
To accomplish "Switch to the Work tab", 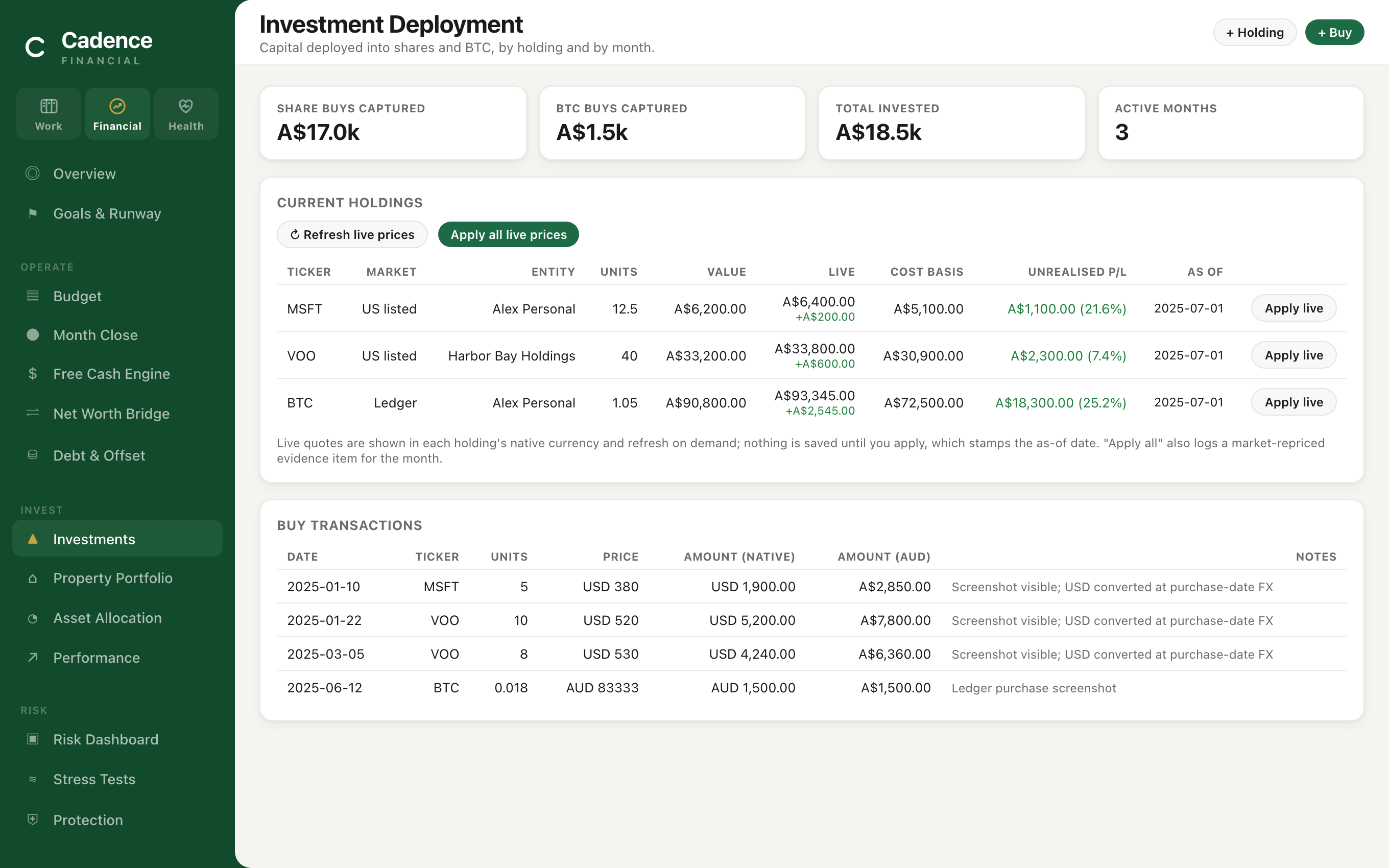I will pyautogui.click(x=48, y=114).
